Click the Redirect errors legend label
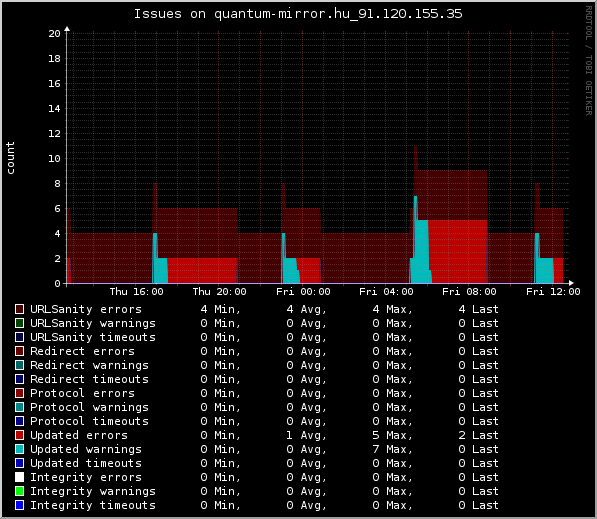 point(82,351)
